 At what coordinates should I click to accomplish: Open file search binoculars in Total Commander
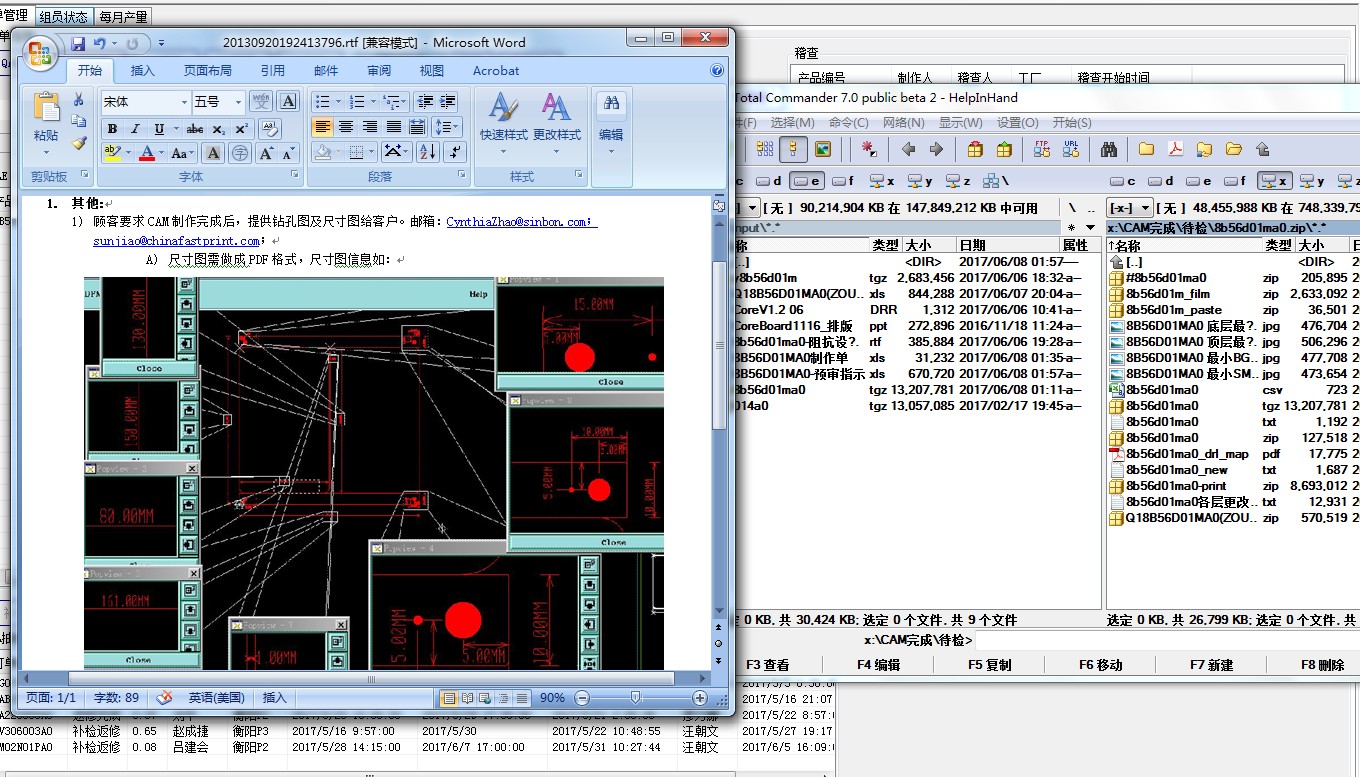1108,149
